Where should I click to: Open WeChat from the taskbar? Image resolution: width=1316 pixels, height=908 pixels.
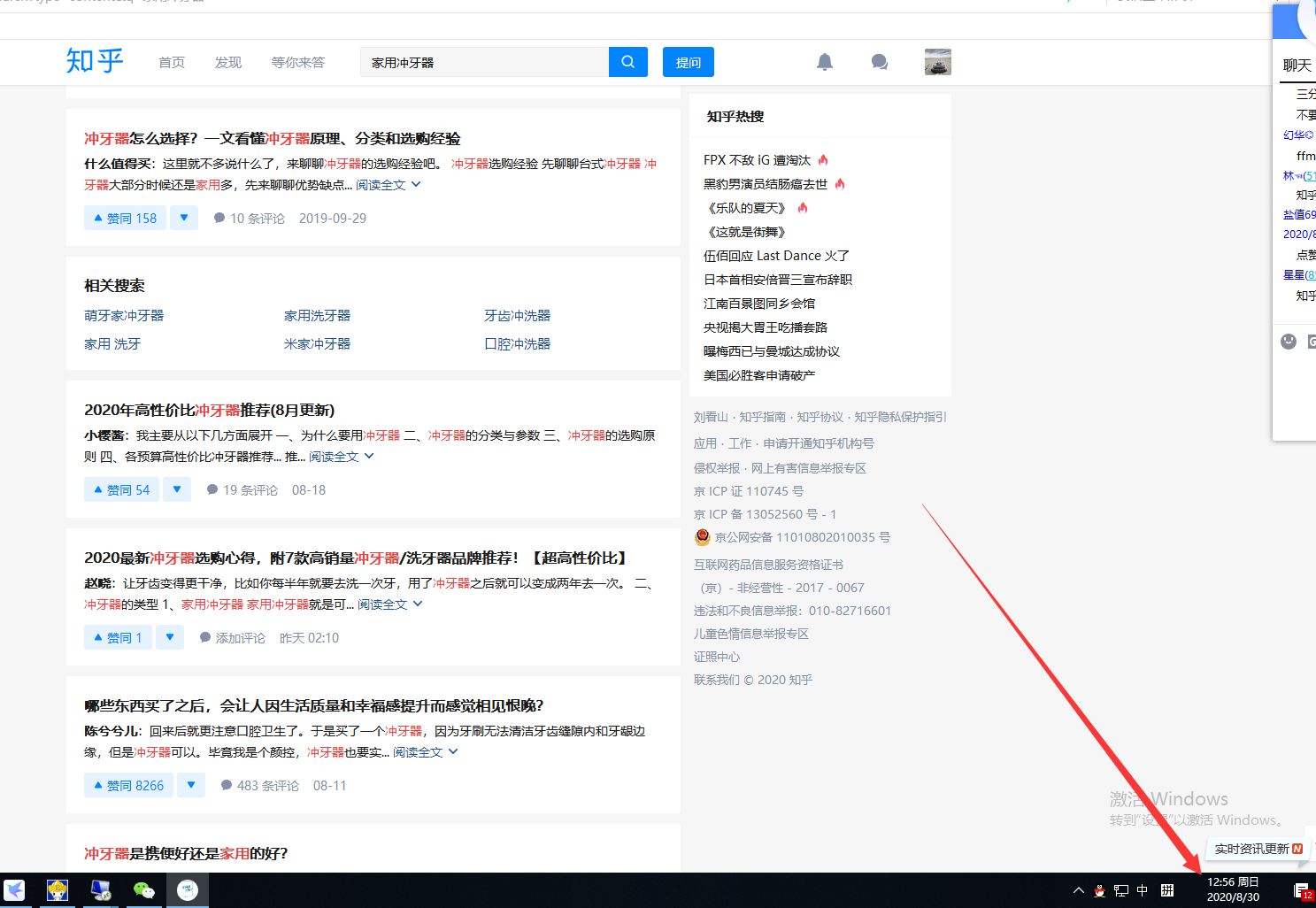pos(143,890)
